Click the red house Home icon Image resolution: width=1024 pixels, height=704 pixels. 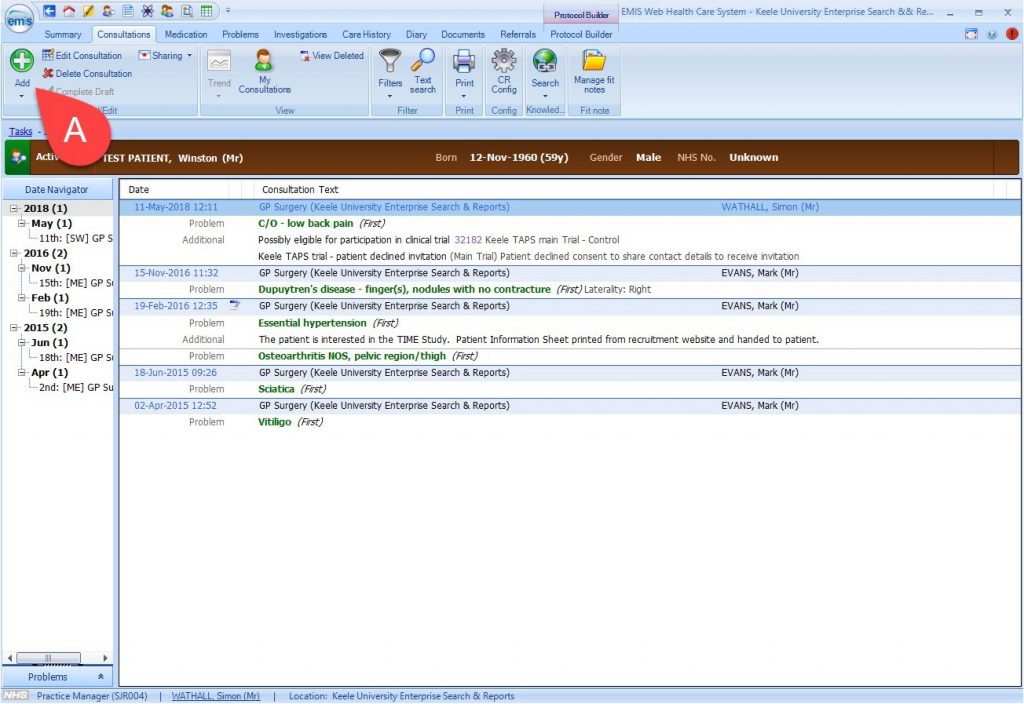coord(69,11)
